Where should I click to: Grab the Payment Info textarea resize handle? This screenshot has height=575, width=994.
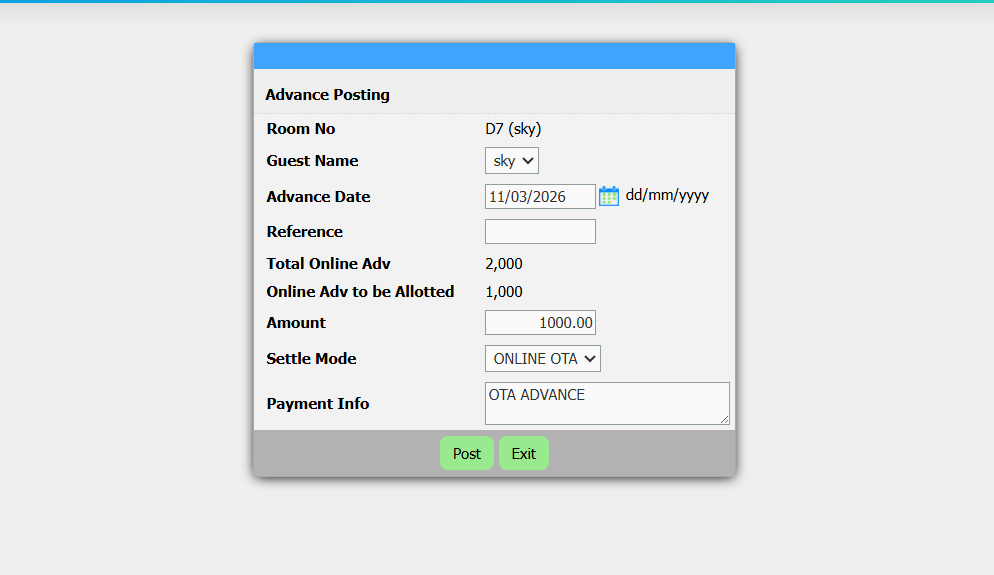(724, 419)
